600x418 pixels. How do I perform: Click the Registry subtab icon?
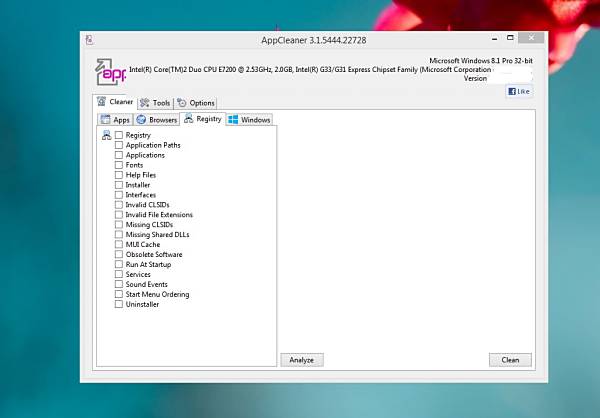click(188, 118)
